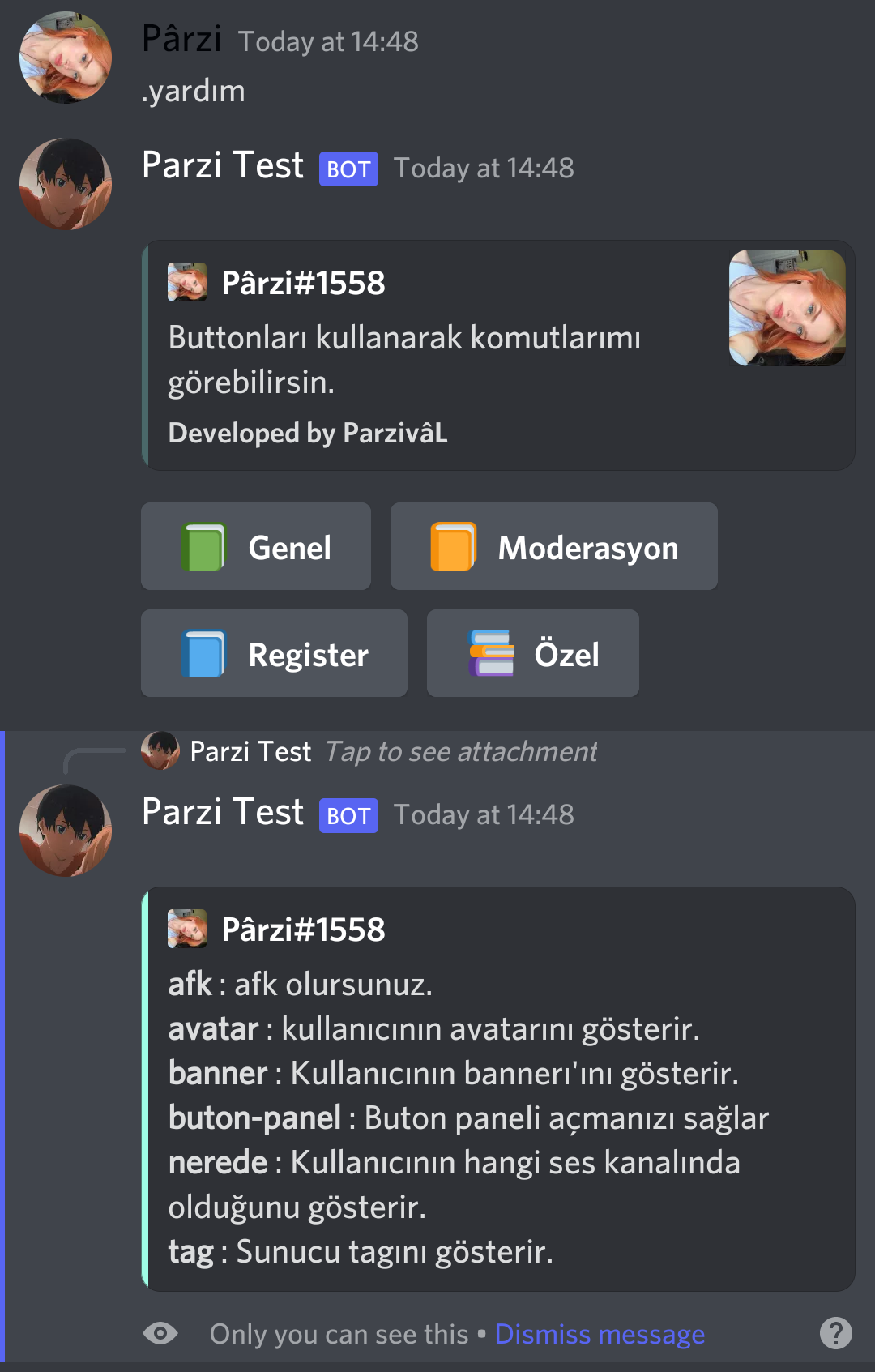The width and height of the screenshot is (875, 1372).
Task: Select the Register blue book button
Action: tap(274, 653)
